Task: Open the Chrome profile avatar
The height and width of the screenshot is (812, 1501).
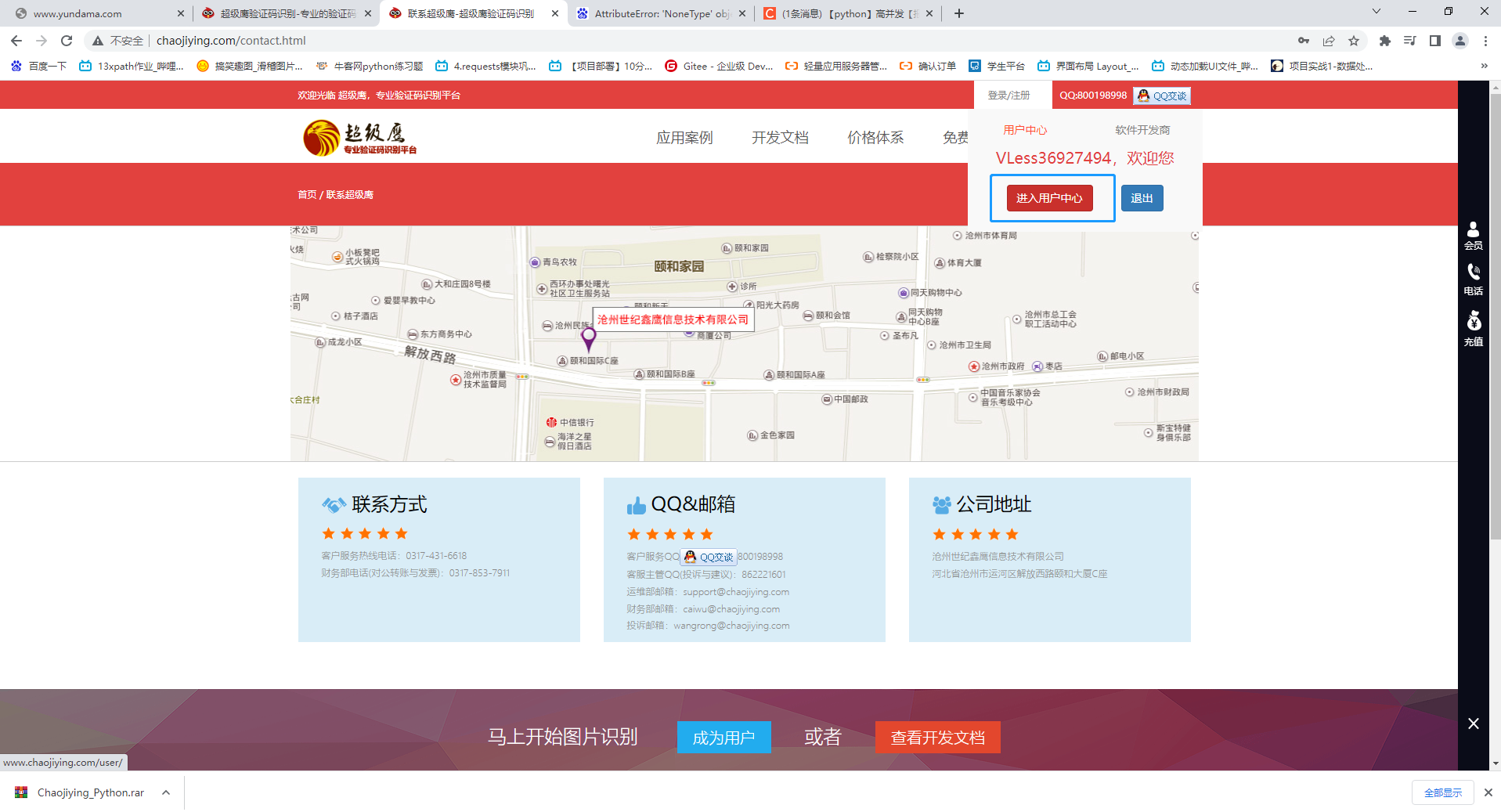Action: tap(1460, 41)
